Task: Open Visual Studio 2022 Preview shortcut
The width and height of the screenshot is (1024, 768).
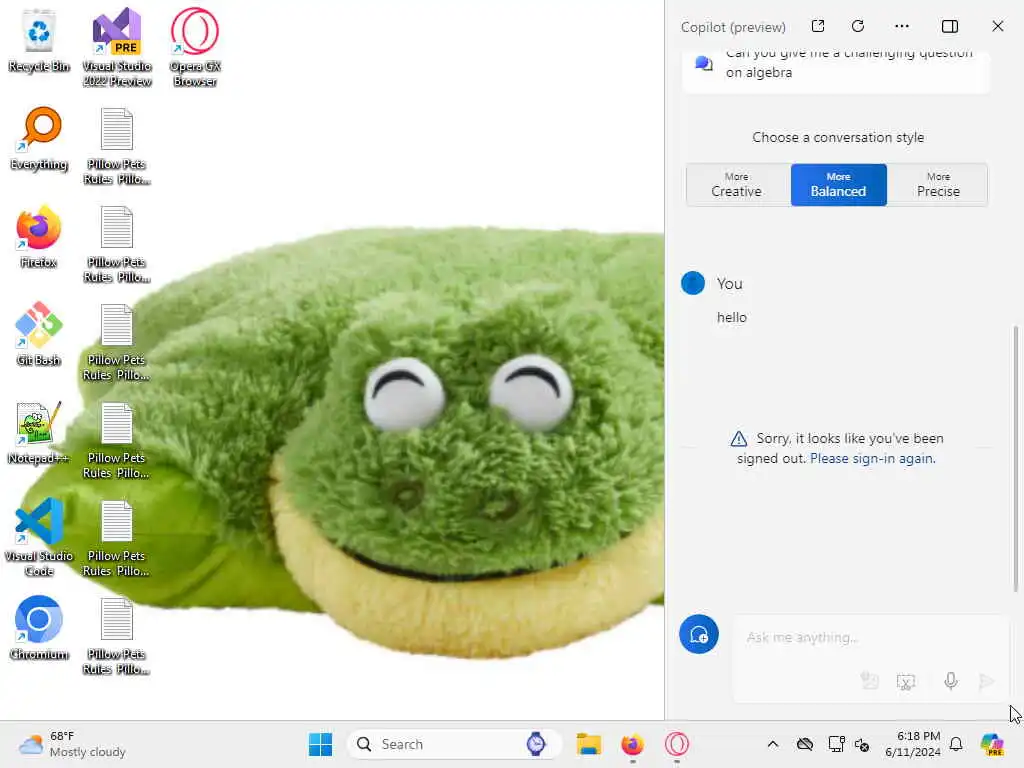Action: (x=117, y=48)
